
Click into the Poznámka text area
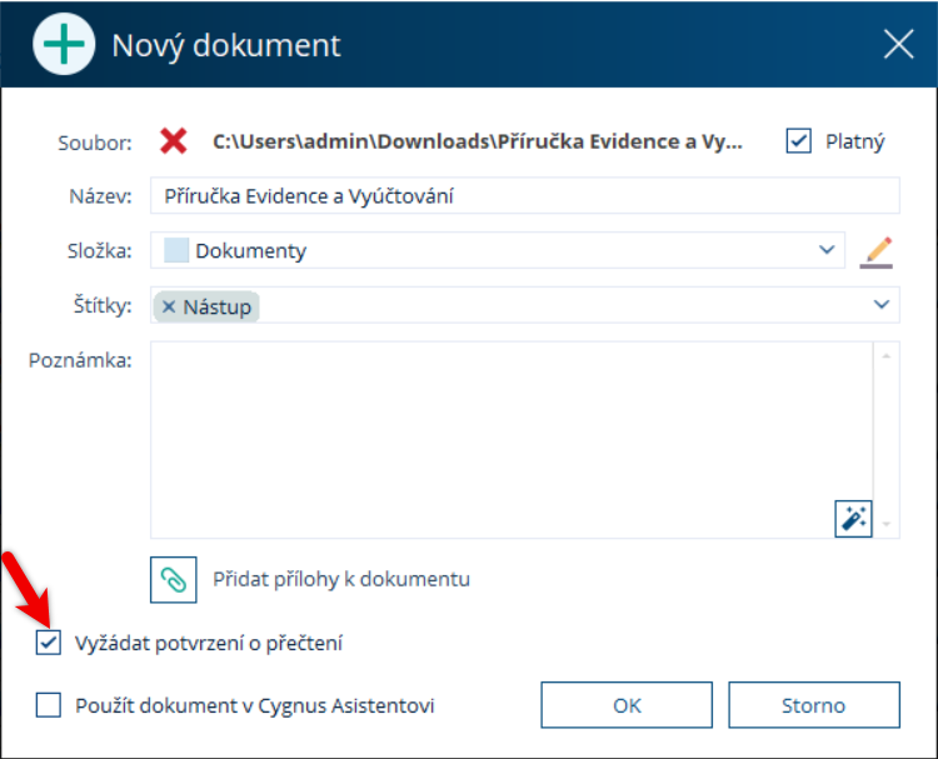pyautogui.click(x=511, y=440)
